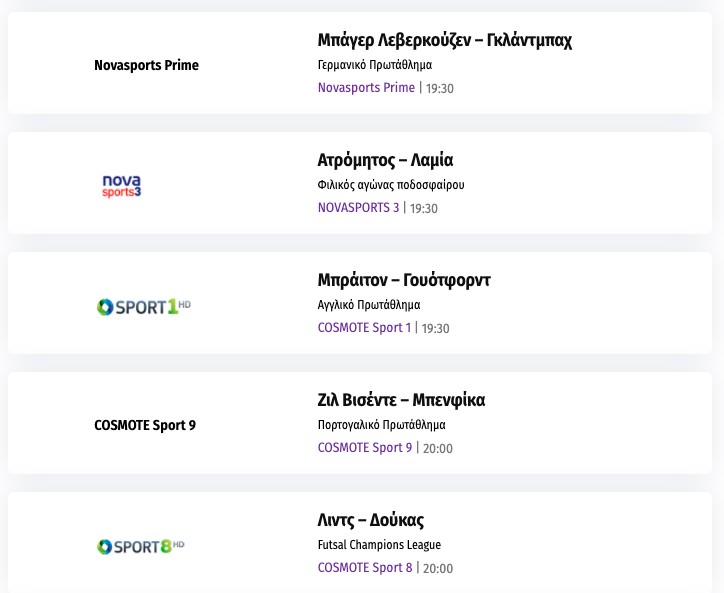
Task: Open the Λιντς – Δούκας match title
Action: (x=370, y=520)
